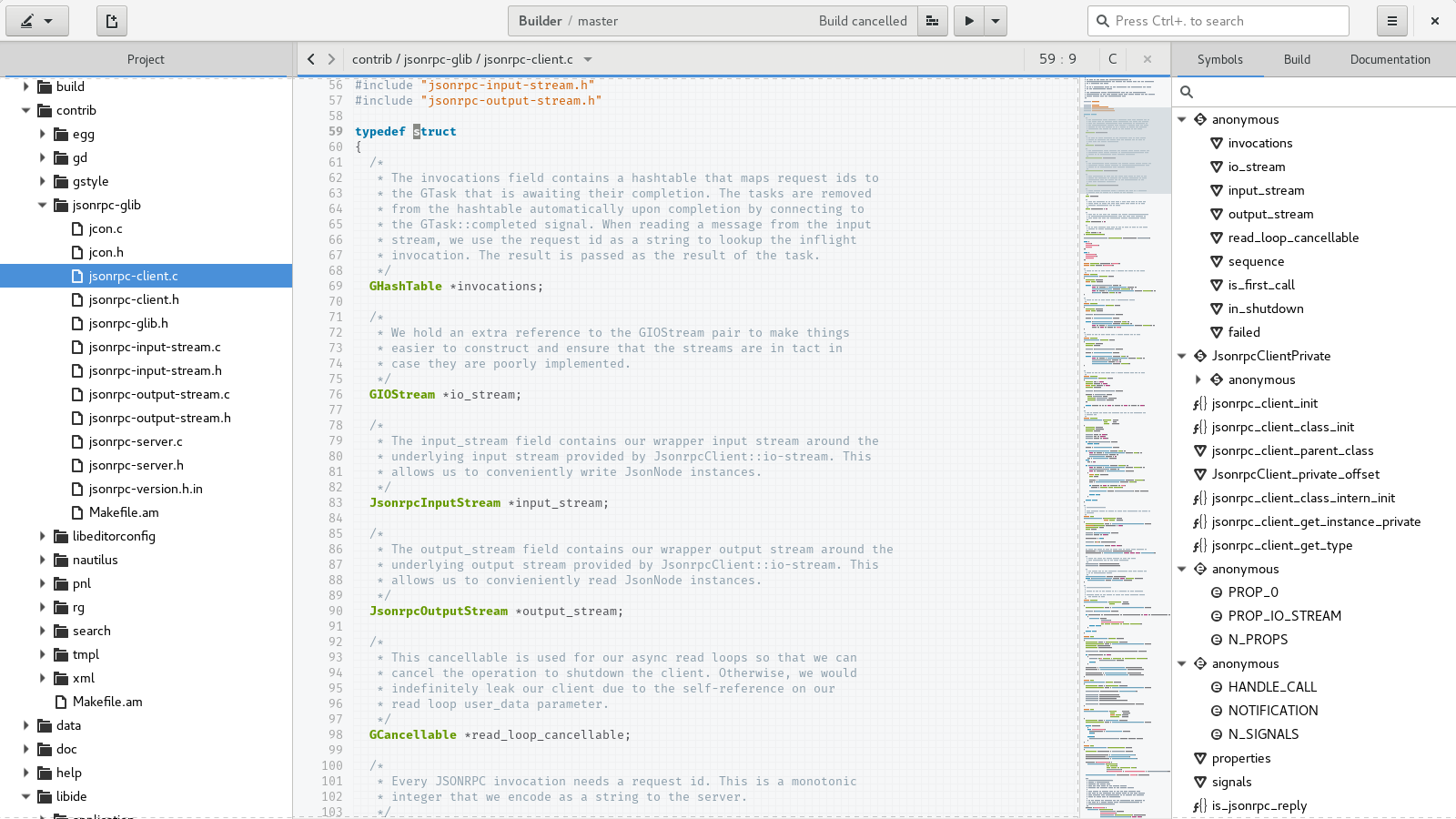The image size is (1456, 819).
Task: Open cursor position 59 : 9 indicator
Action: click(1057, 59)
